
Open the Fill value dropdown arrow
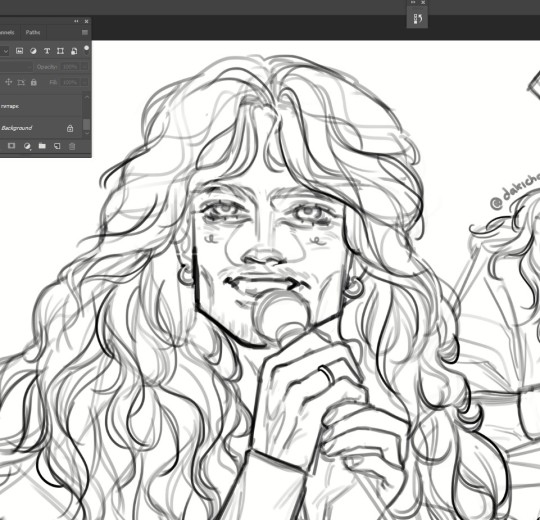84,82
